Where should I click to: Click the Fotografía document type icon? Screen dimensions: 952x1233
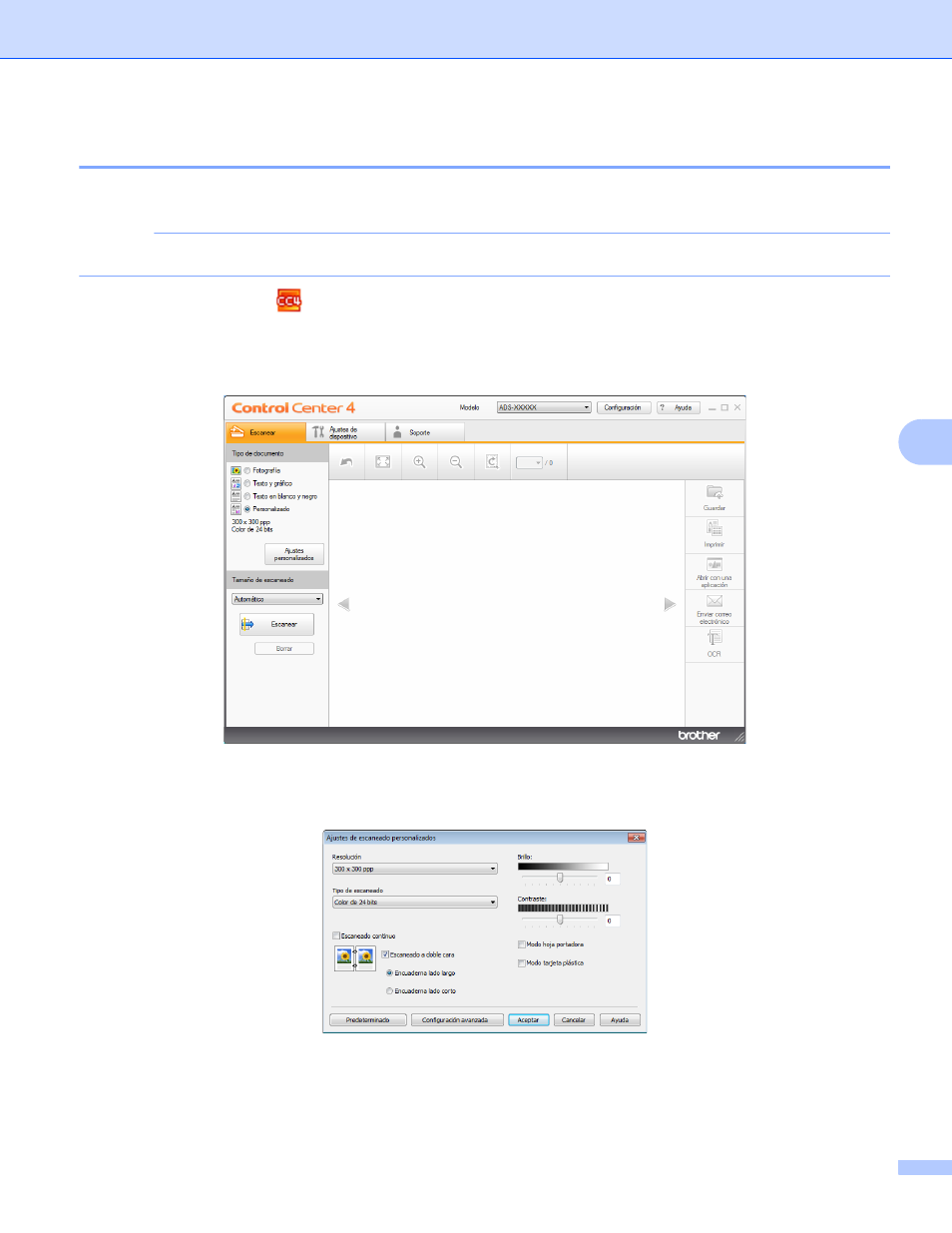coord(237,470)
